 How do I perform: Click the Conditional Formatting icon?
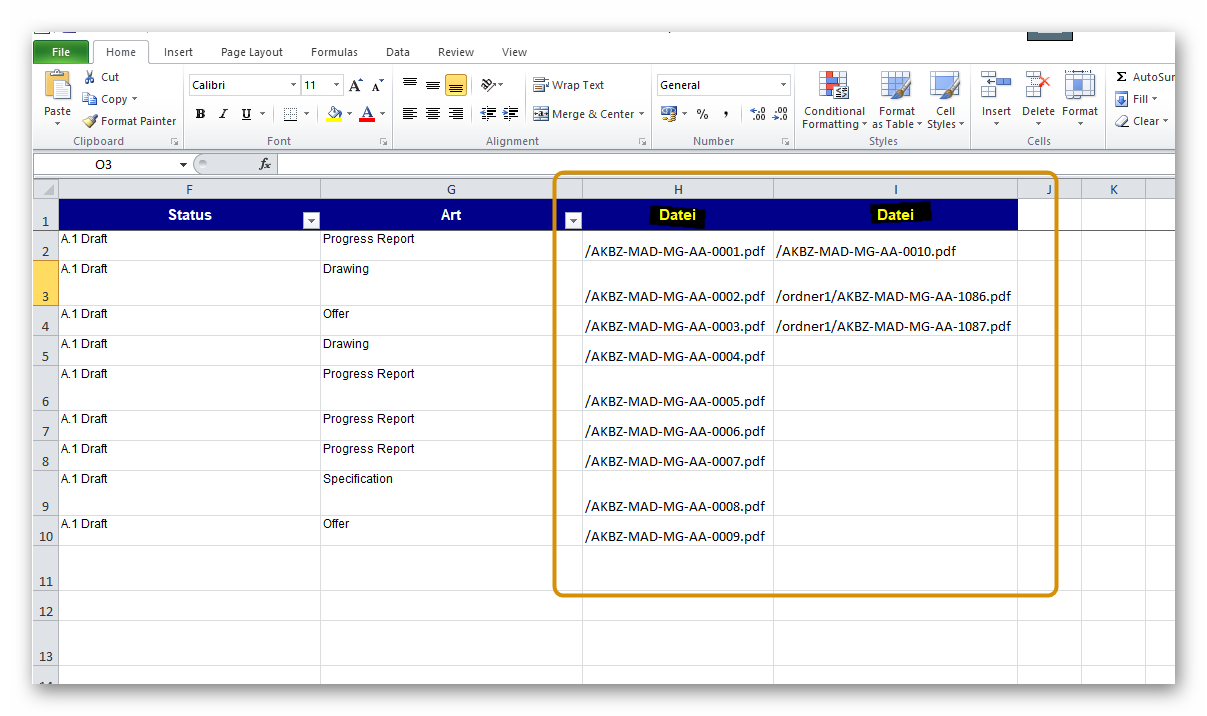tap(833, 85)
